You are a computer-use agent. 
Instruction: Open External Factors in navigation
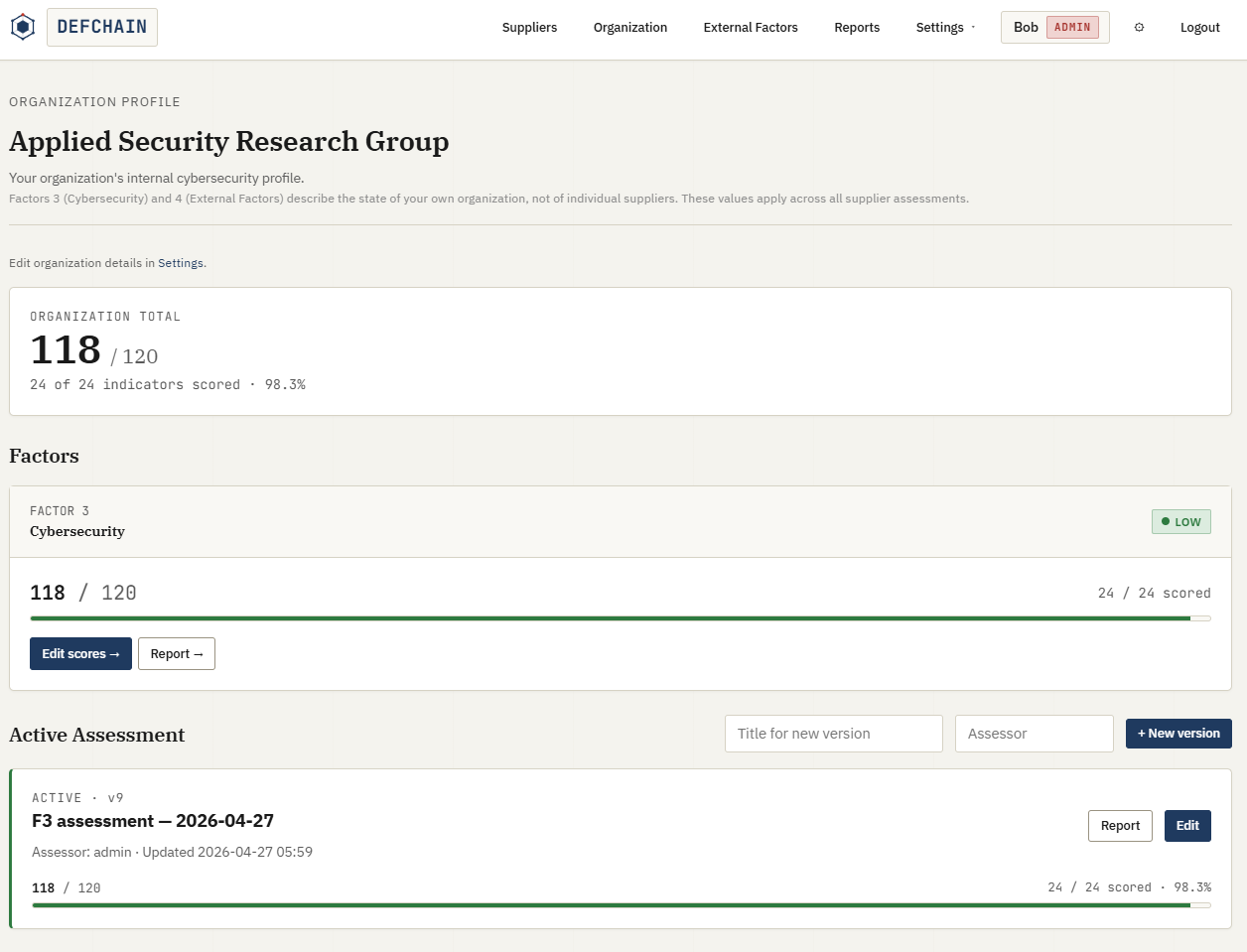coord(751,27)
